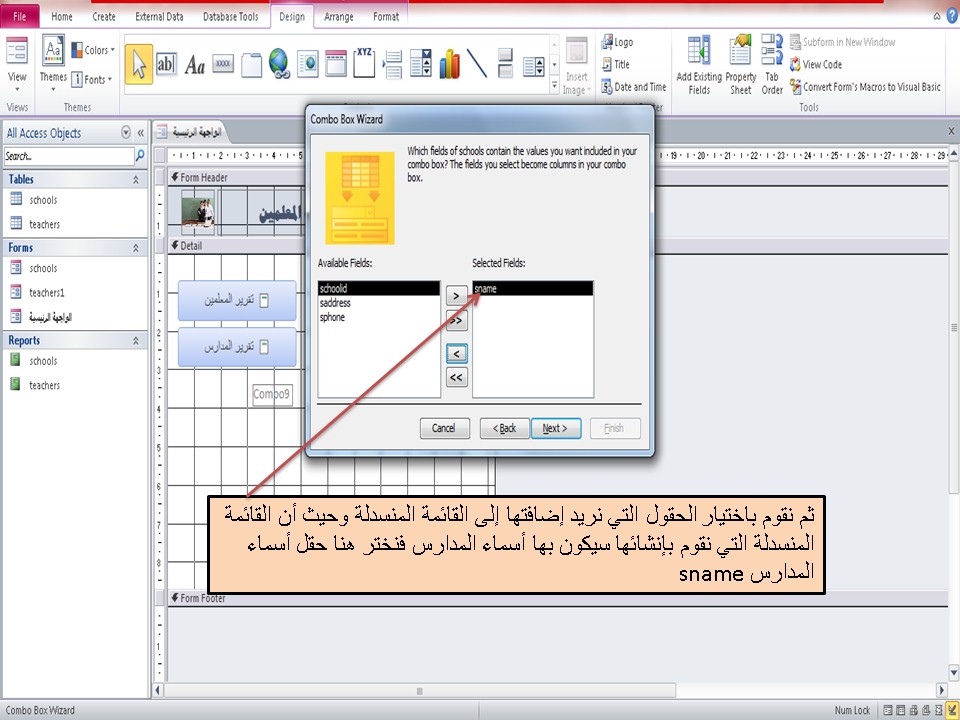
Task: Click in the navigation pane search box
Action: (68, 156)
